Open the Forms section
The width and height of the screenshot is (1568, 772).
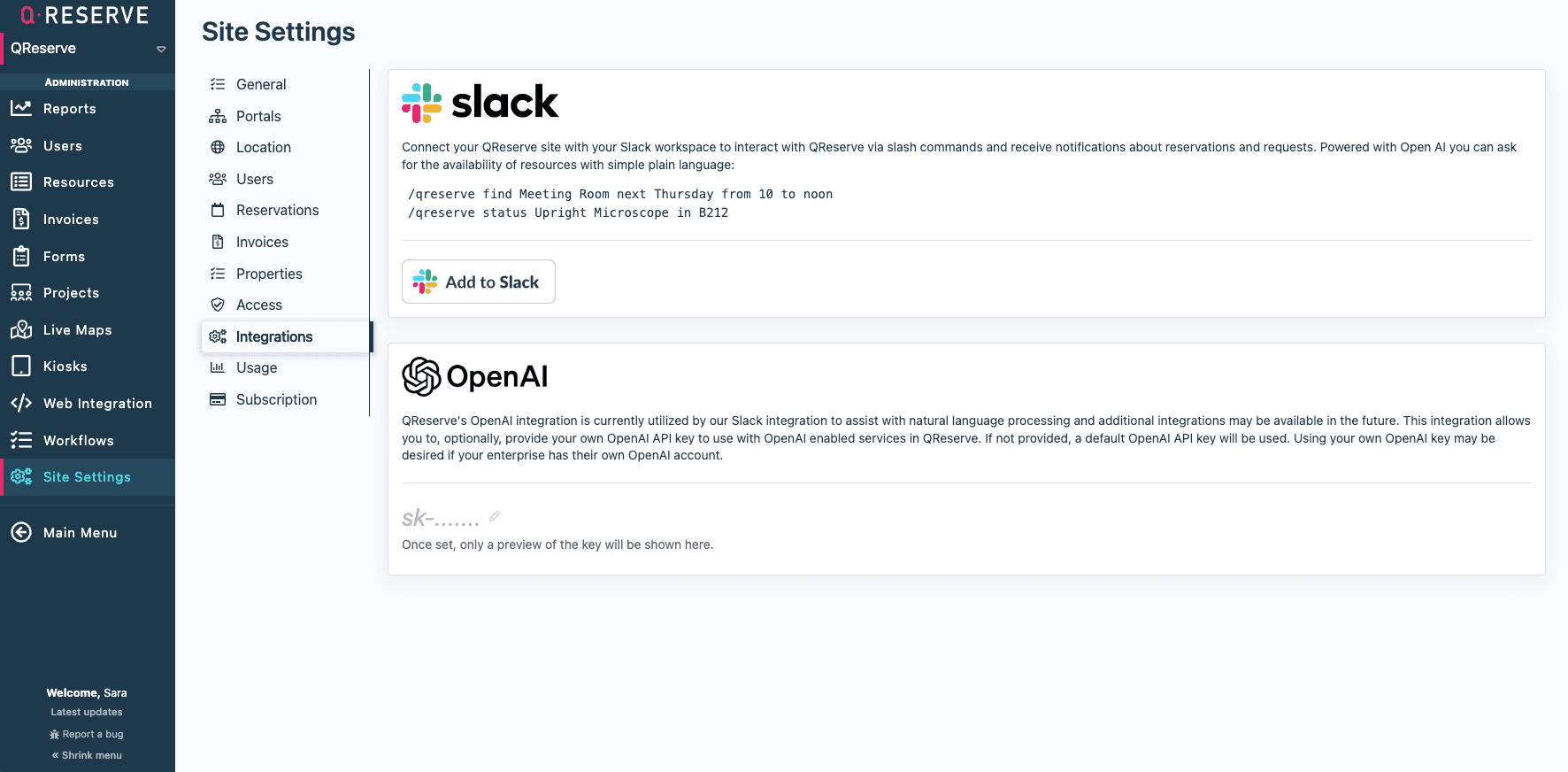(x=63, y=256)
